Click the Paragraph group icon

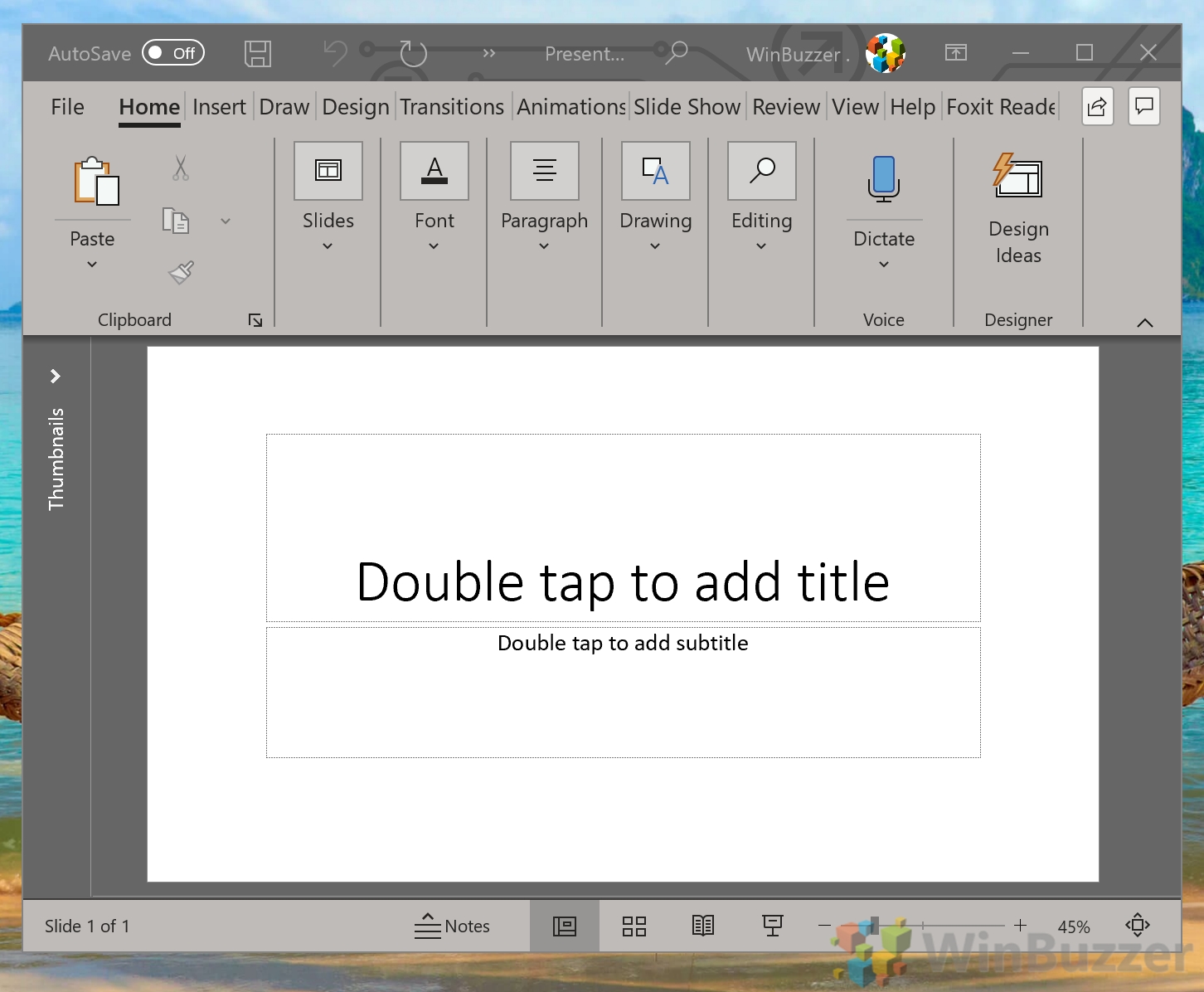click(545, 171)
